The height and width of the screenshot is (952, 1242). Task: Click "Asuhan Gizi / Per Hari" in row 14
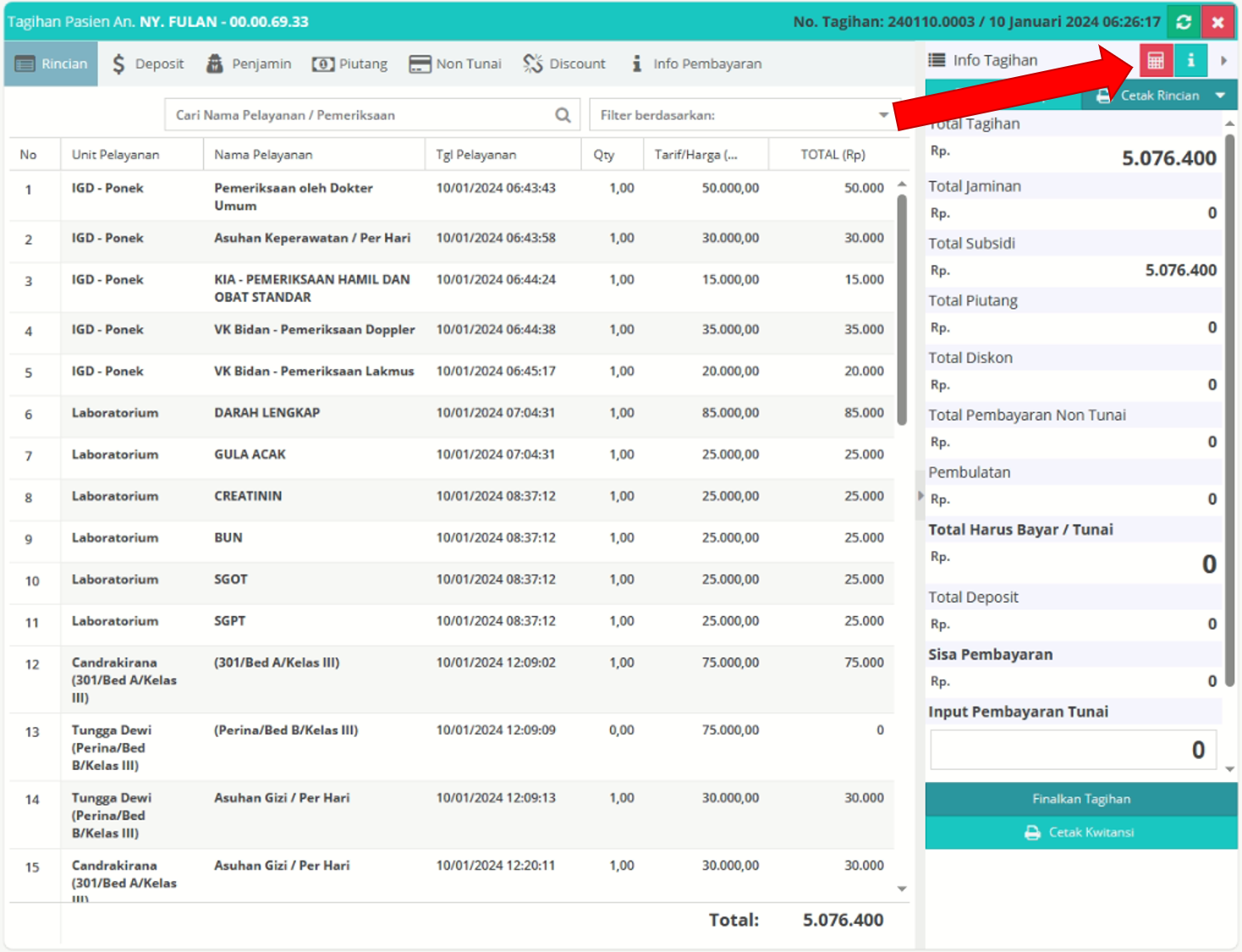pos(282,798)
